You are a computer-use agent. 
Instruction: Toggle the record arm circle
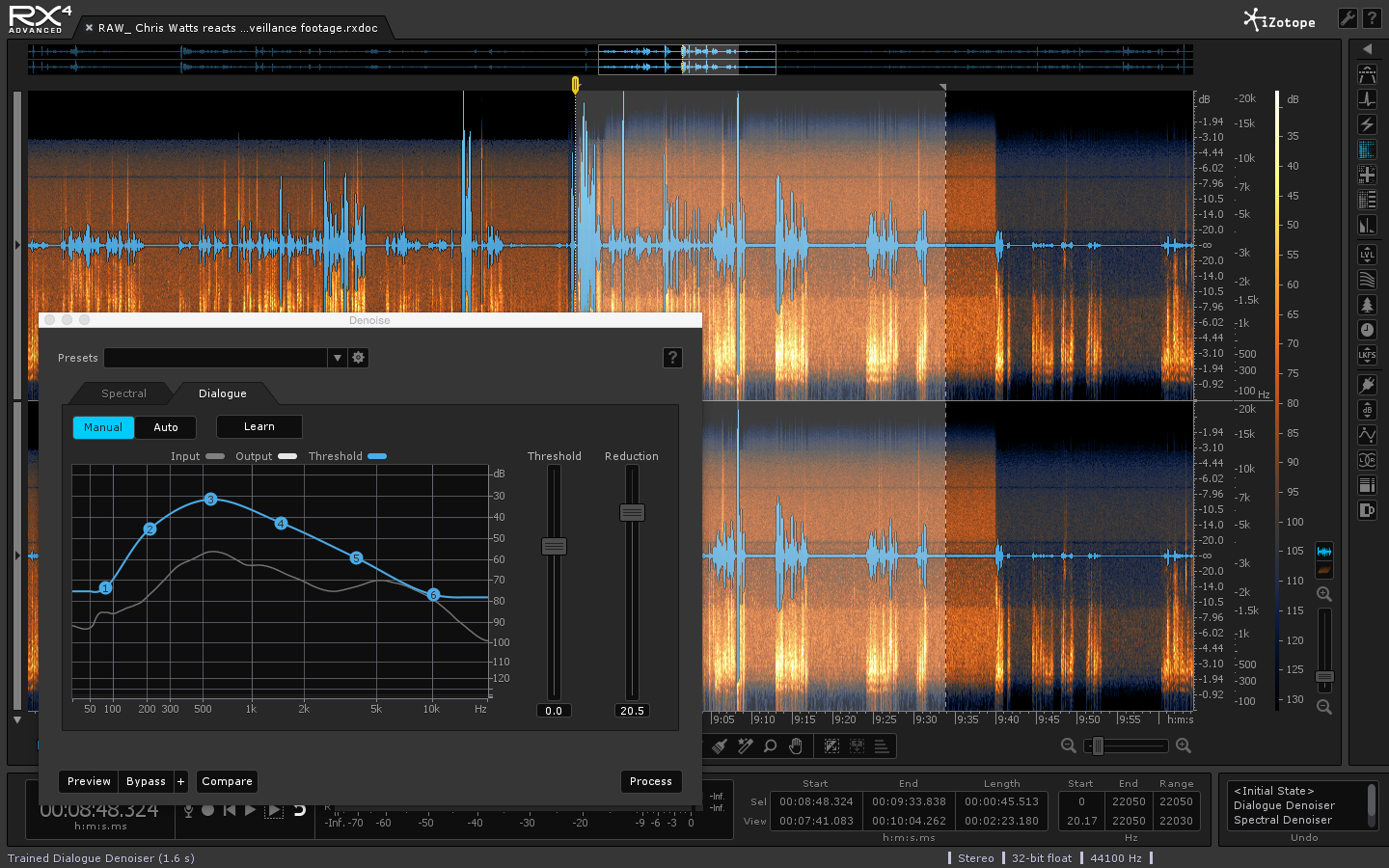[207, 810]
